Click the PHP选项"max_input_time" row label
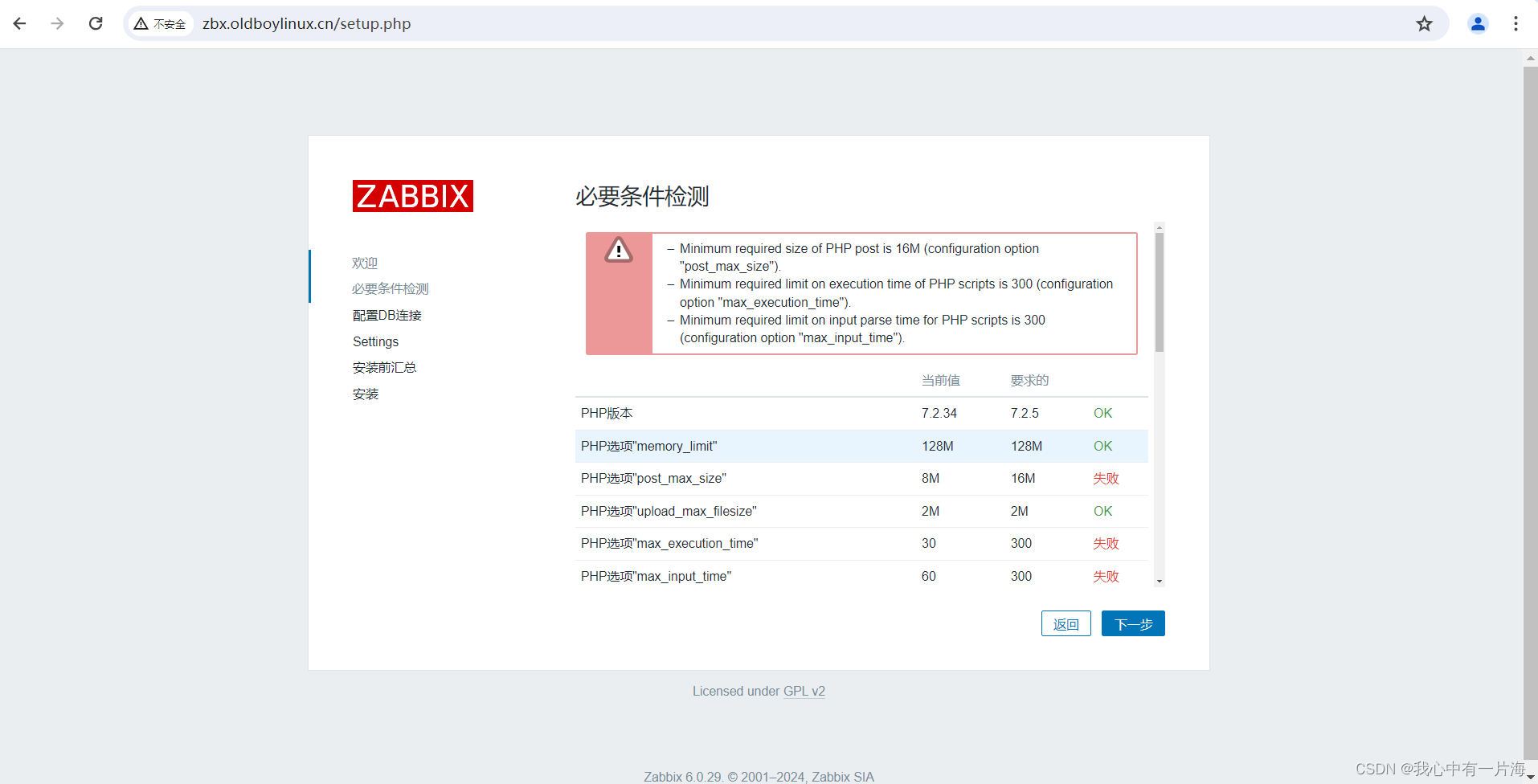The image size is (1538, 784). [x=656, y=576]
